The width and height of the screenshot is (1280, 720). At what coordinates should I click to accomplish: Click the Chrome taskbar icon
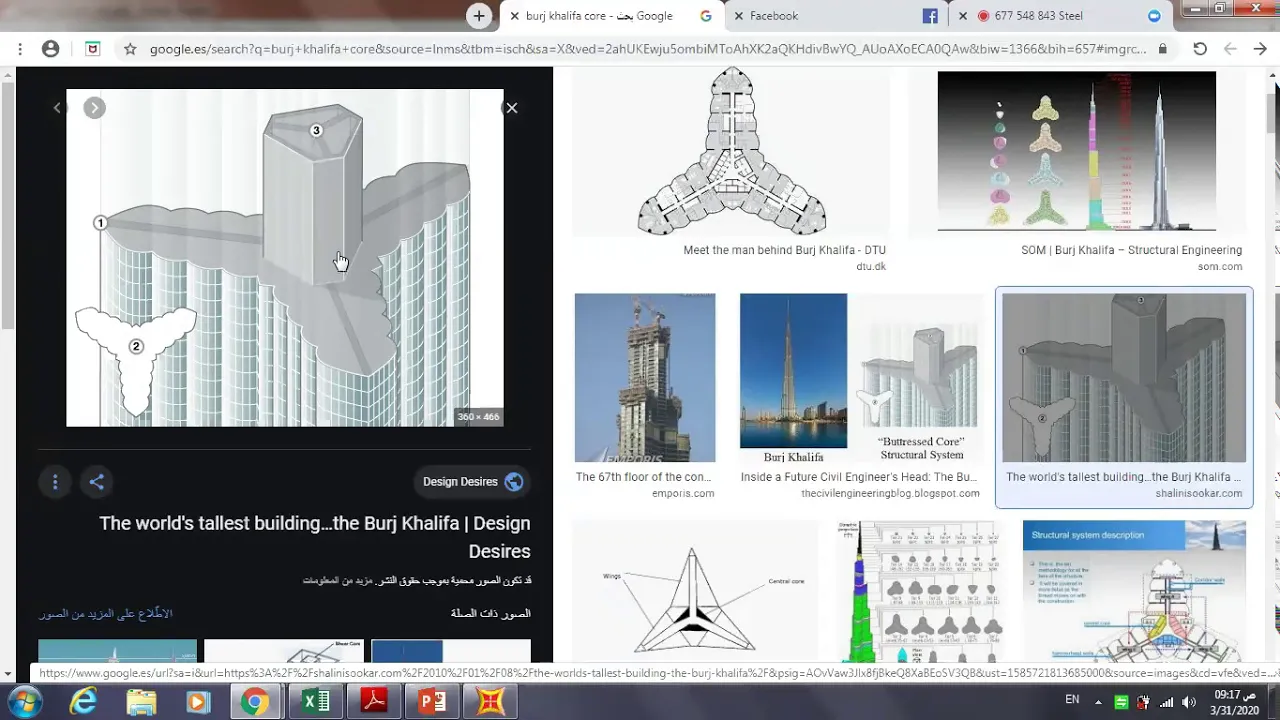pos(256,702)
